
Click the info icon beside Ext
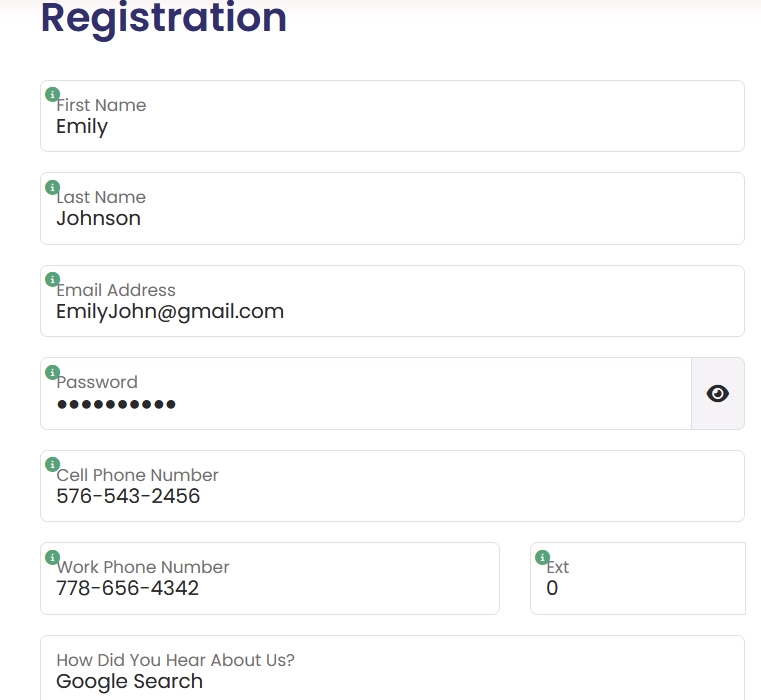(542, 557)
